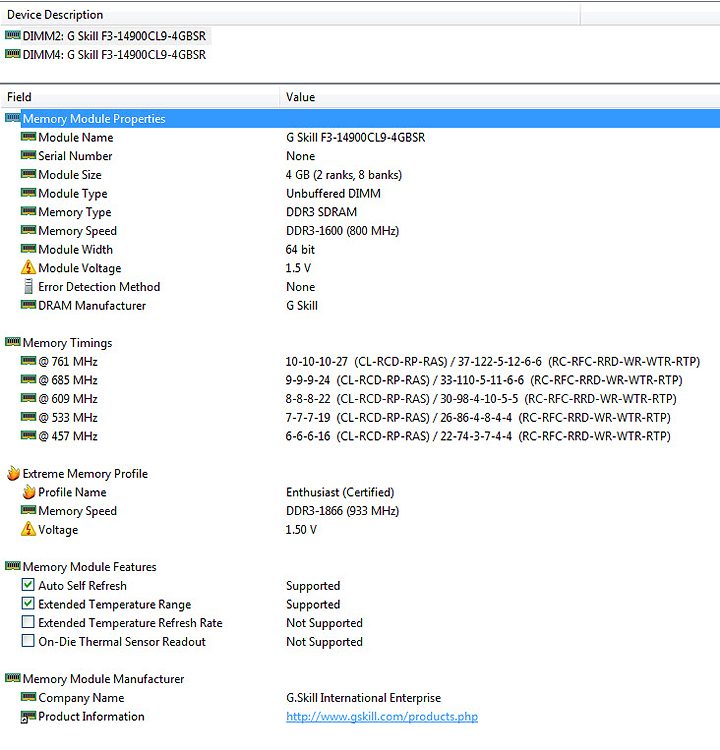The width and height of the screenshot is (720, 750).
Task: Click the Extreme Memory Profile flame icon
Action: click(x=13, y=473)
